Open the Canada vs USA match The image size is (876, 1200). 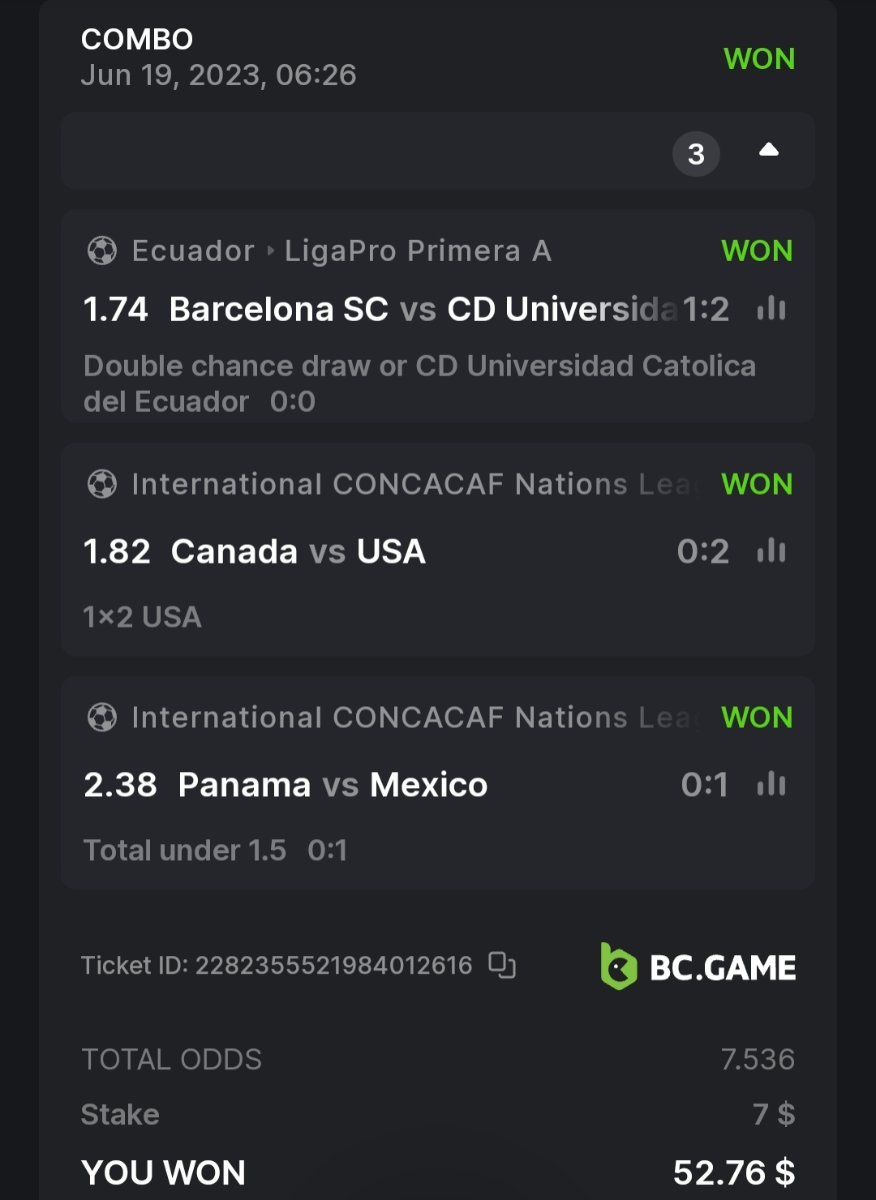point(298,552)
